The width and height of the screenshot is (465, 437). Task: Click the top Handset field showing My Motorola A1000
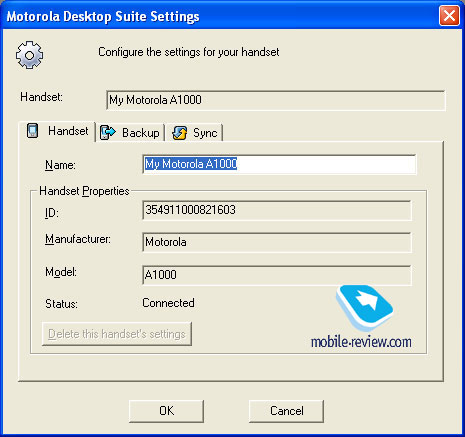275,100
